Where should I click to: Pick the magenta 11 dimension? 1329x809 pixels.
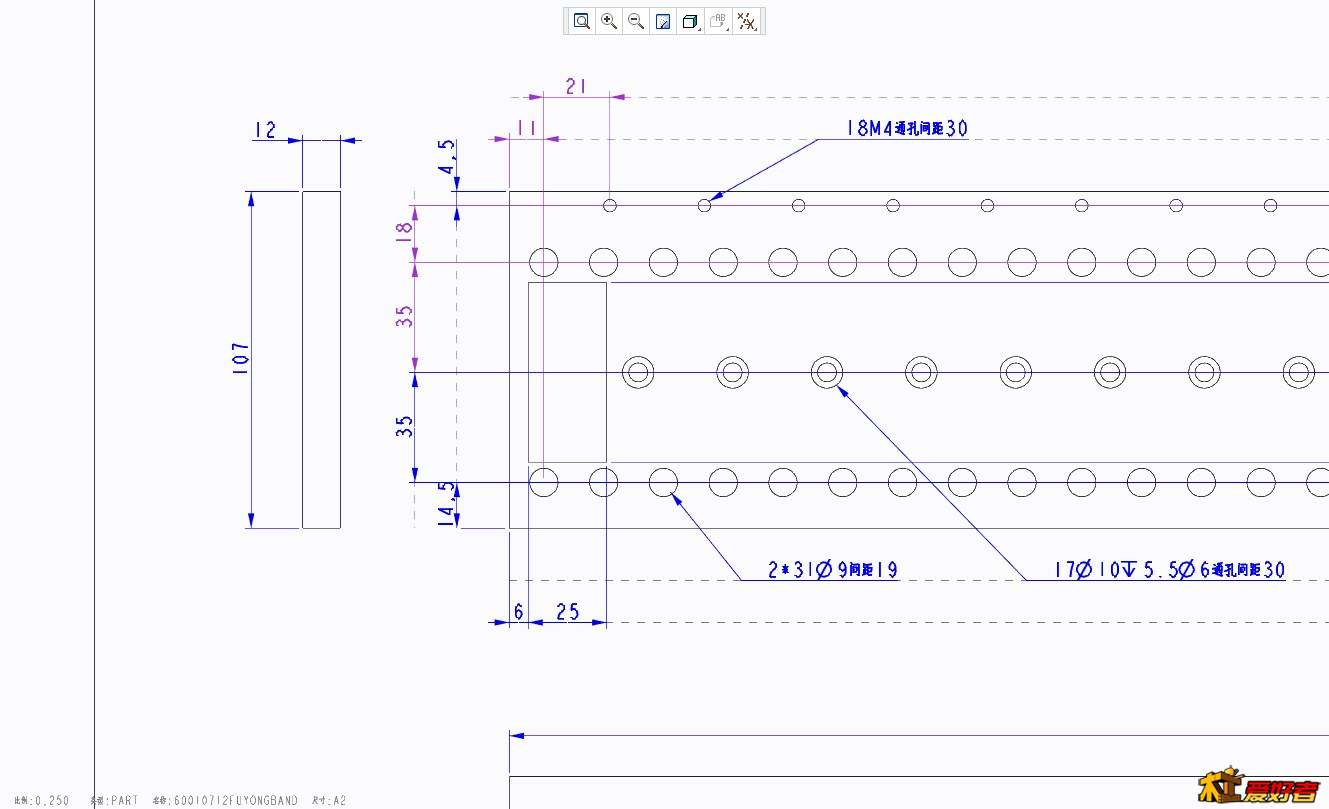[x=526, y=128]
